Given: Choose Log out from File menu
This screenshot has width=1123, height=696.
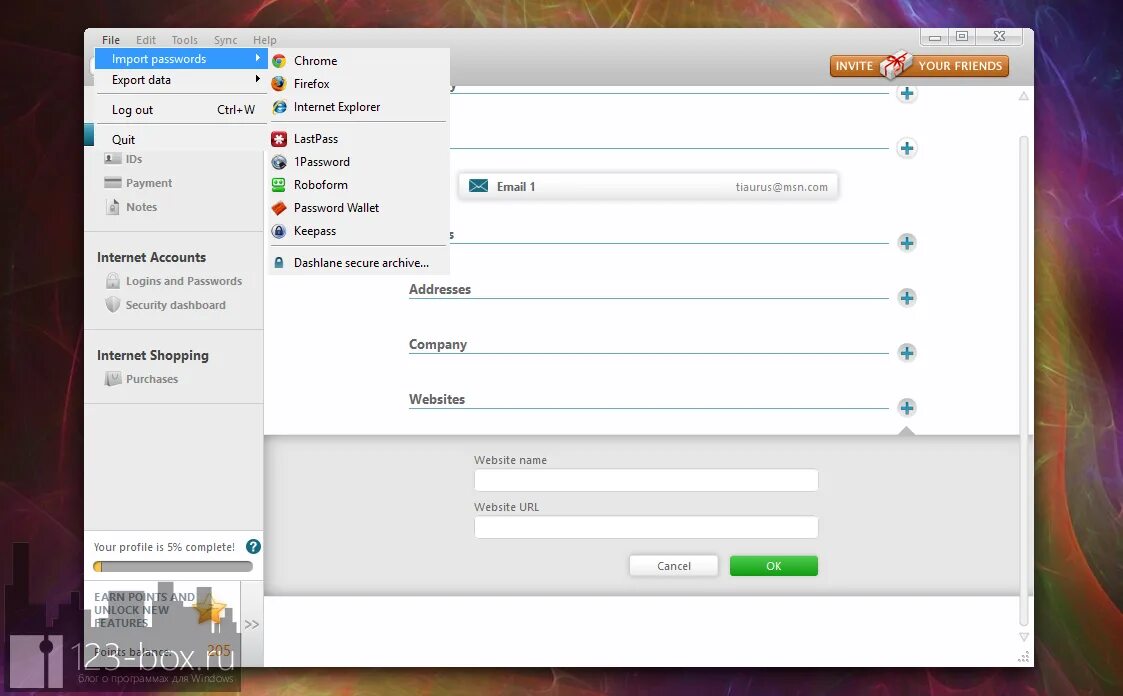Looking at the screenshot, I should point(181,110).
